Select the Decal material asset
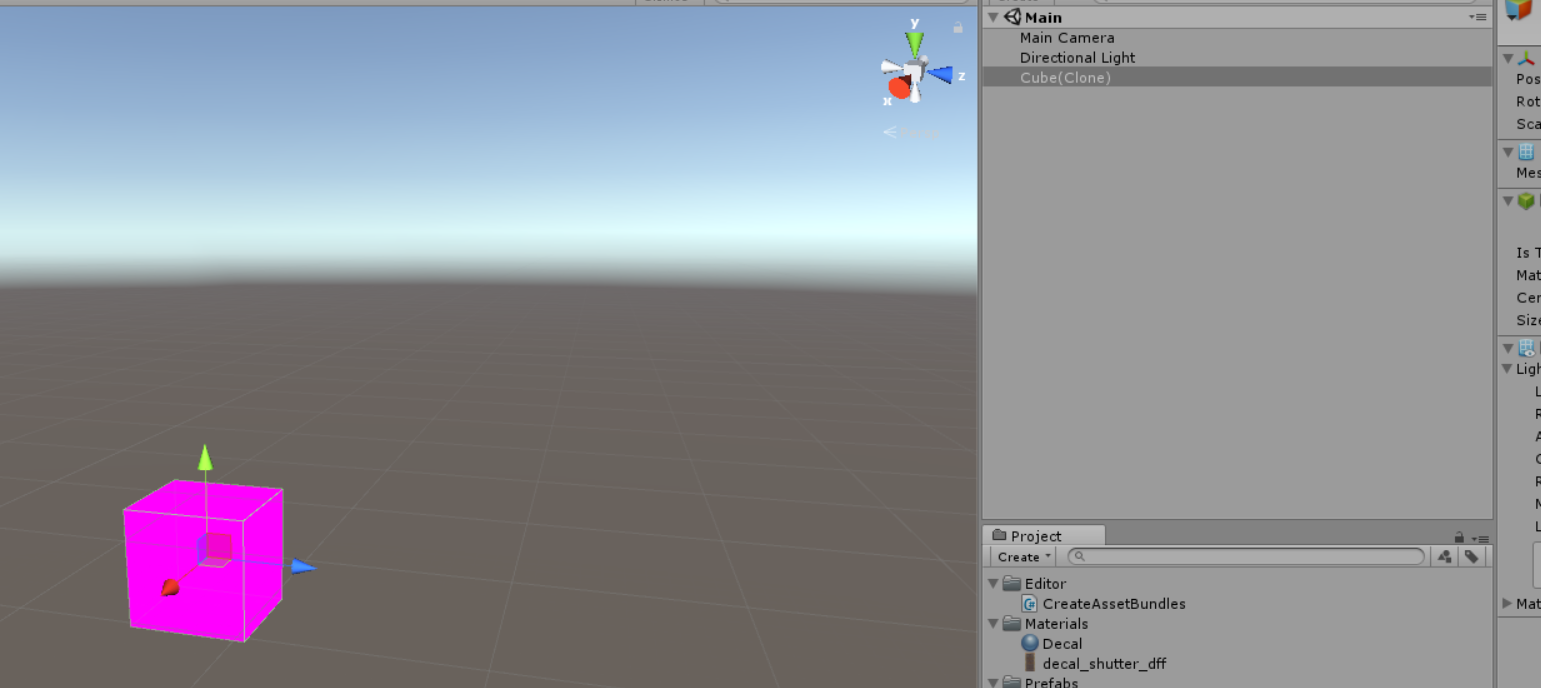 (1062, 643)
